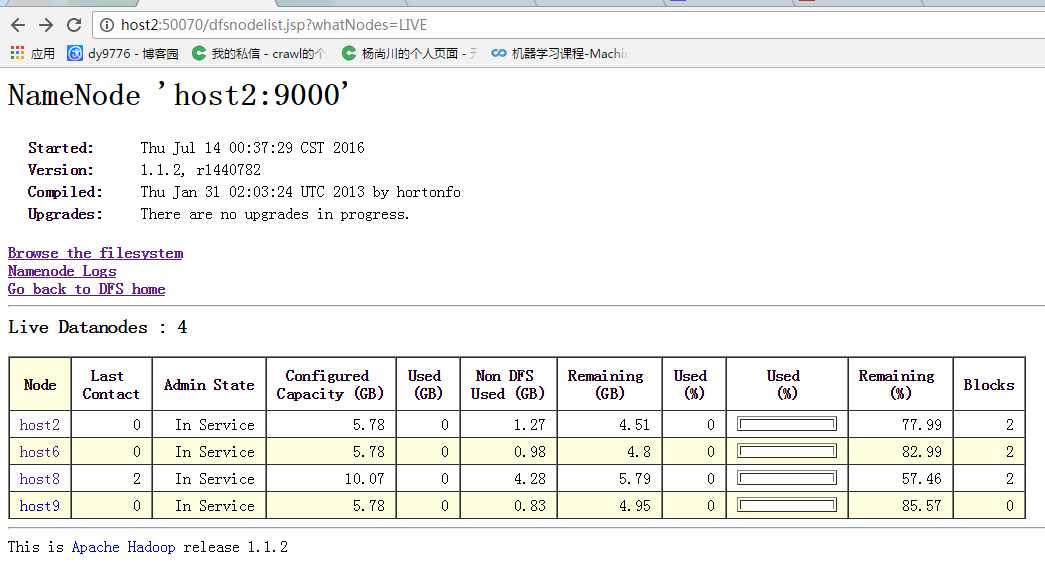
Task: Click host6 remaining percent 82.99
Action: [922, 452]
